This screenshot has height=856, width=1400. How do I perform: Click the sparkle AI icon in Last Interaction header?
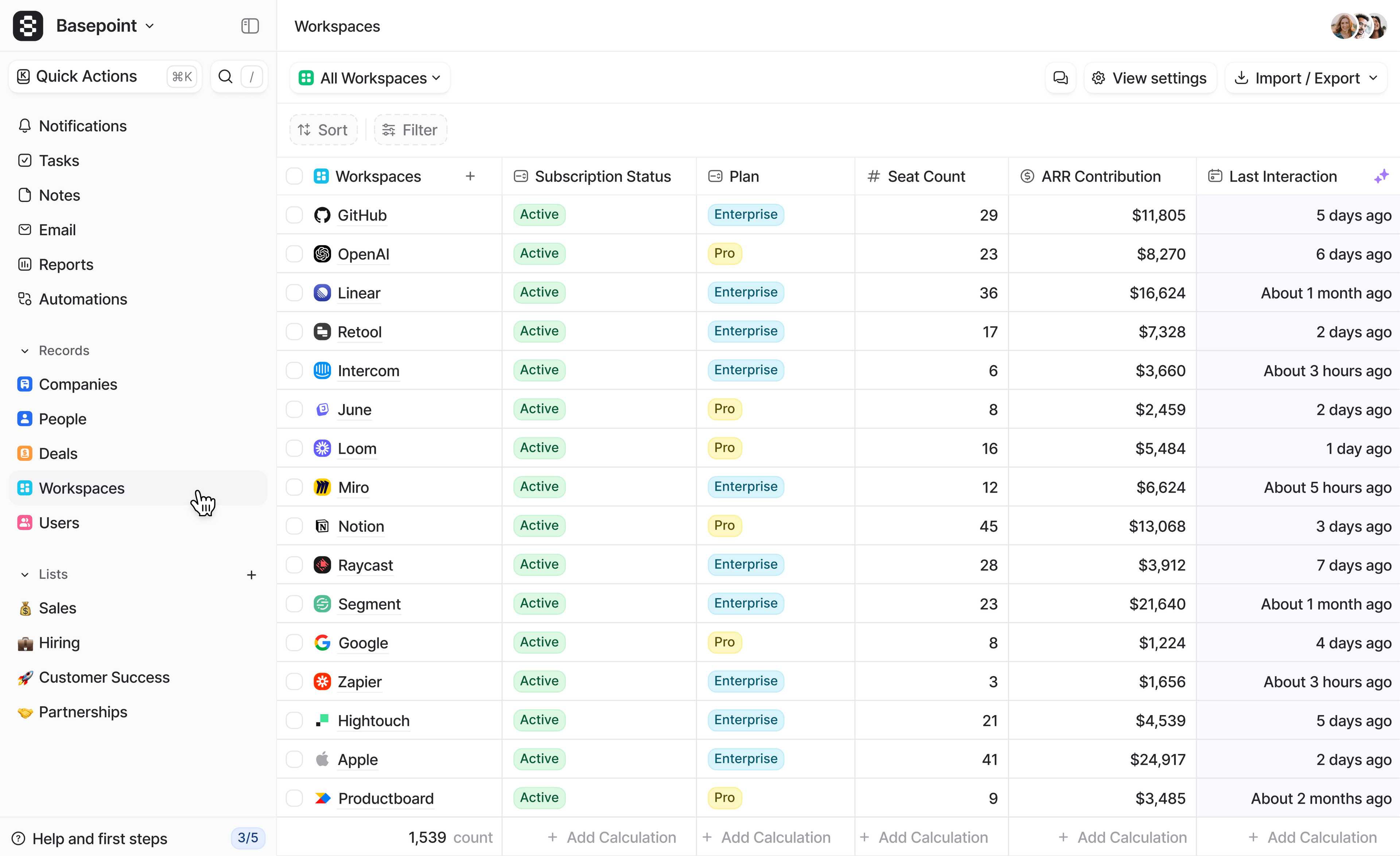pos(1381,176)
